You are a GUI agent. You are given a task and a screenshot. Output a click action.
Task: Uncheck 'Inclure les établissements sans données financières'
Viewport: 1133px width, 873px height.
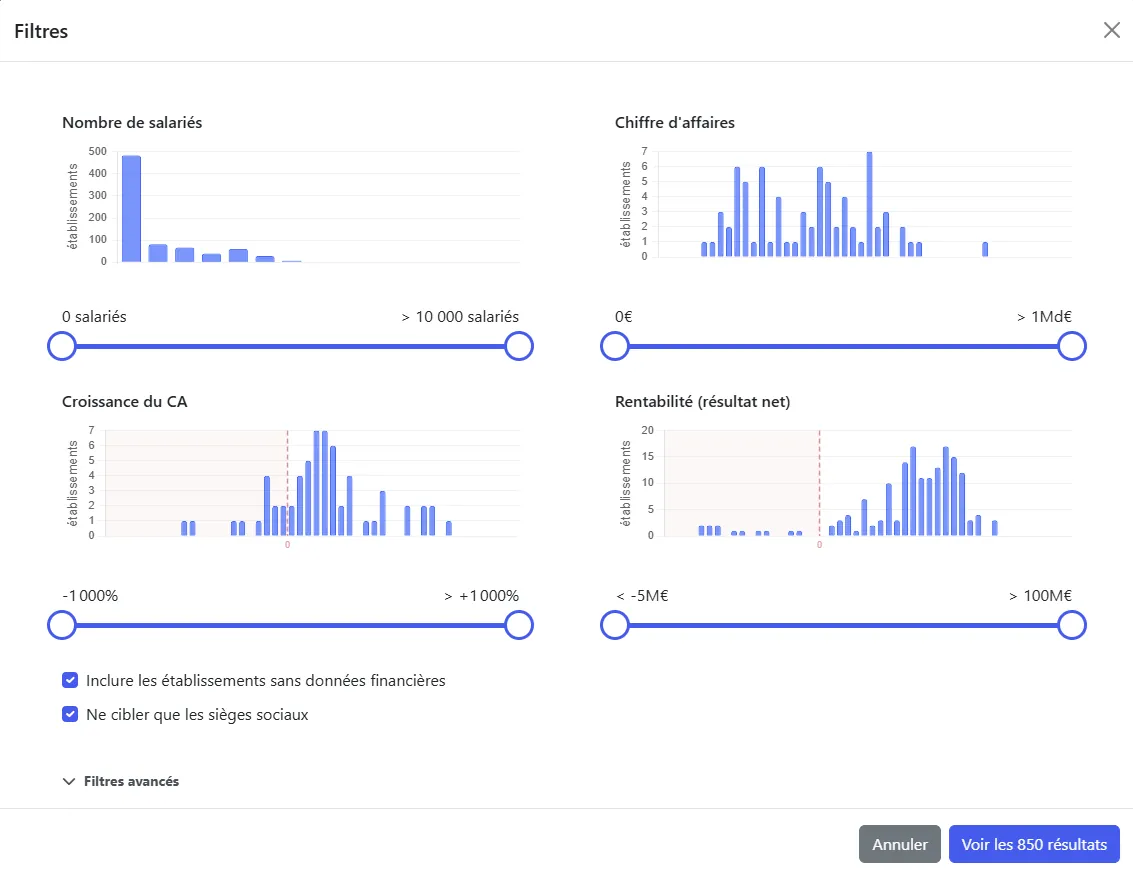tap(70, 680)
